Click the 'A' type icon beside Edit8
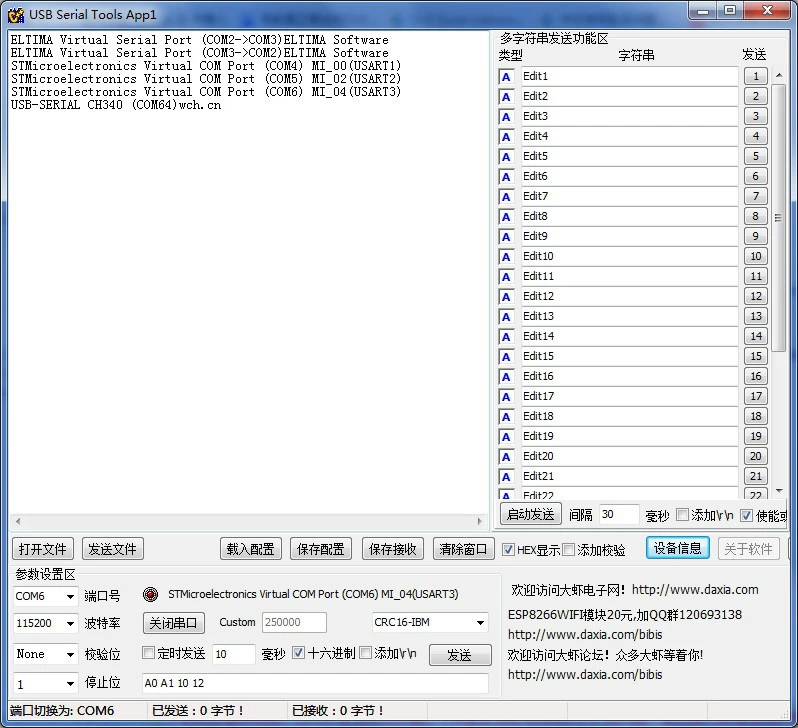 pos(506,217)
